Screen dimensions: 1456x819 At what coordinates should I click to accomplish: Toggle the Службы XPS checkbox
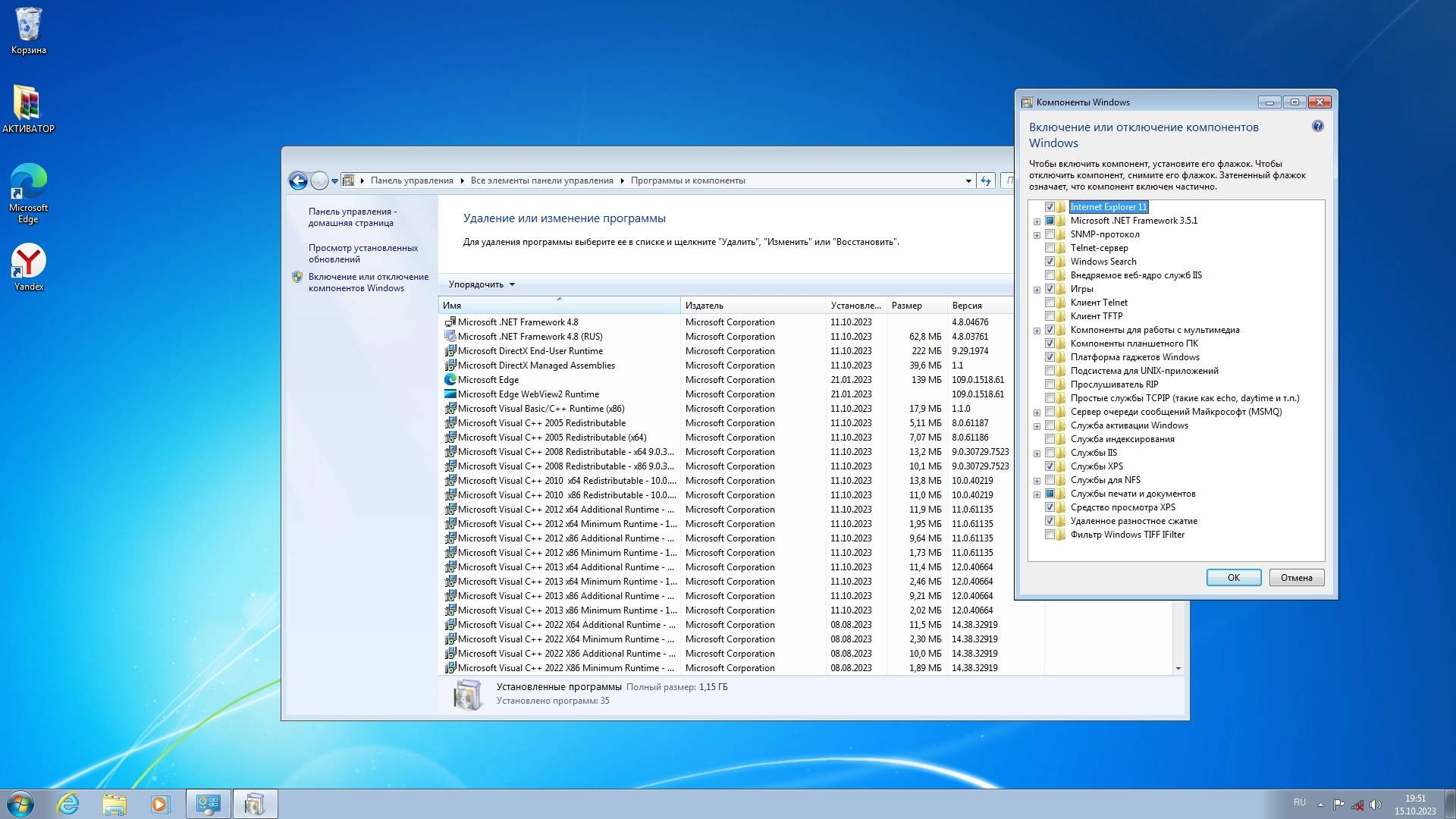tap(1050, 466)
